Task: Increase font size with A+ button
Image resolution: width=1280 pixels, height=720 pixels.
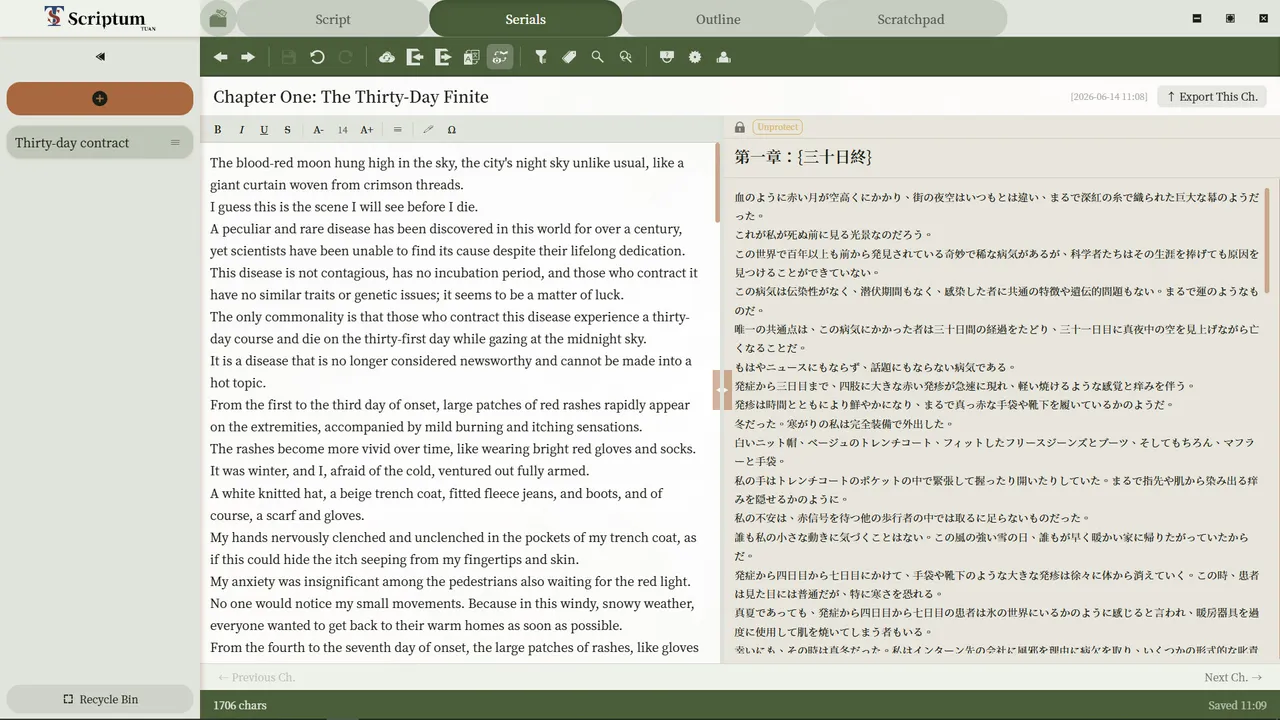Action: point(367,130)
